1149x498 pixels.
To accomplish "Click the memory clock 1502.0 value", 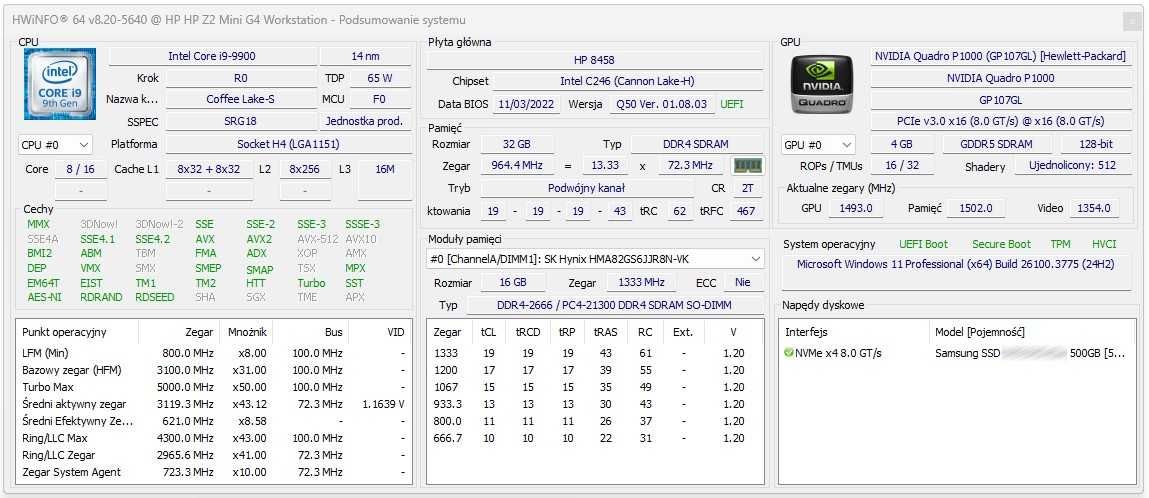I will click(x=975, y=209).
